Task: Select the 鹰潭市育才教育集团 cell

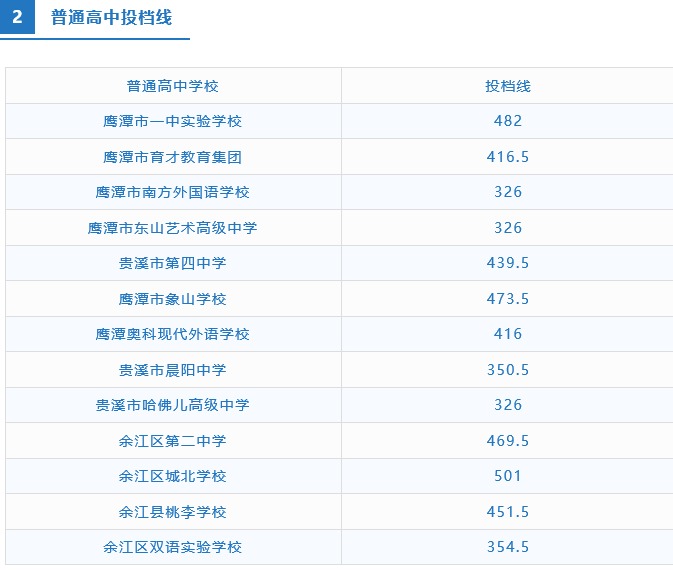Action: click(x=173, y=157)
